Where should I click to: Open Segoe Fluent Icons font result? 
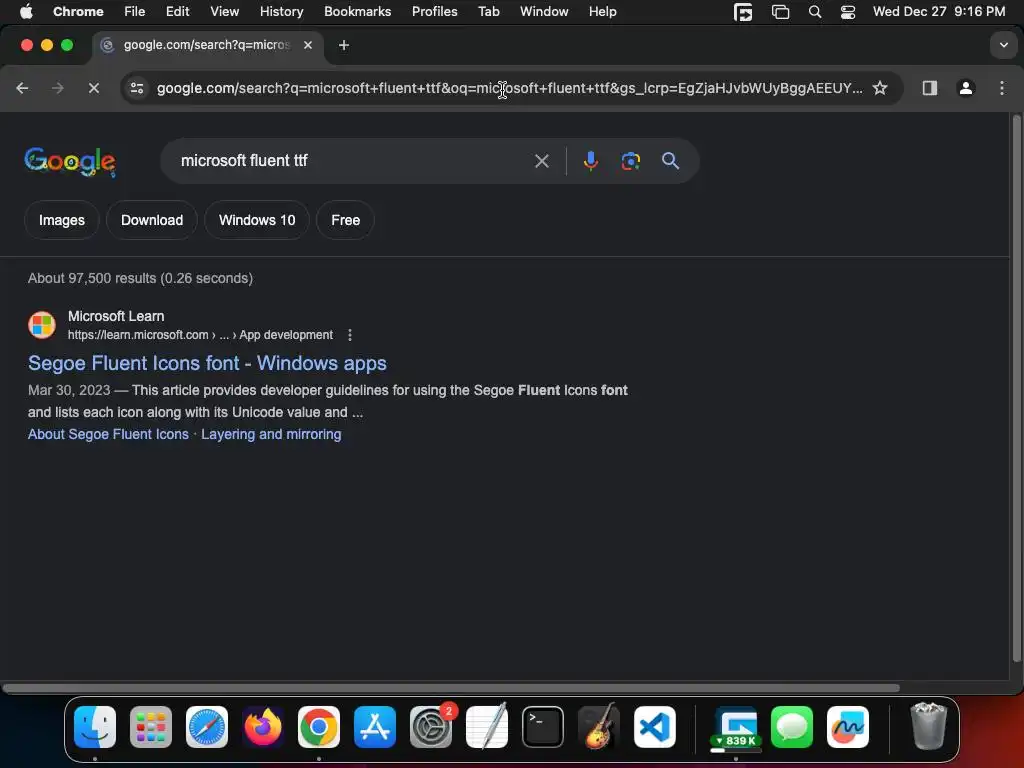(x=207, y=363)
